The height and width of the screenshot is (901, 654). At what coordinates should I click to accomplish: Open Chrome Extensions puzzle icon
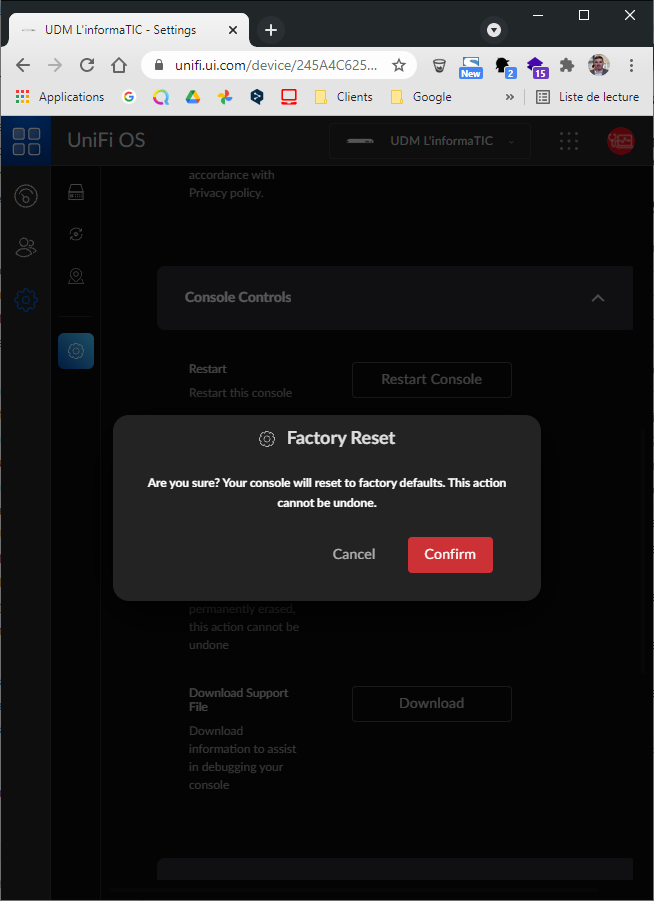pyautogui.click(x=567, y=65)
